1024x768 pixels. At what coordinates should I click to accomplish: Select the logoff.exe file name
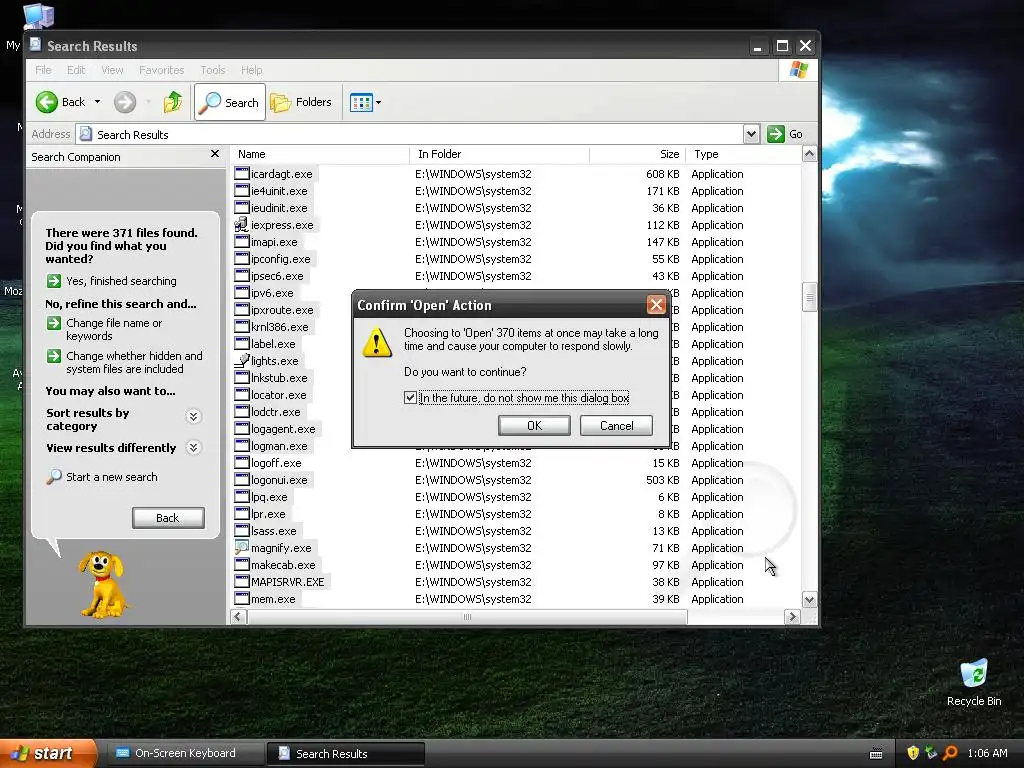pyautogui.click(x=276, y=463)
